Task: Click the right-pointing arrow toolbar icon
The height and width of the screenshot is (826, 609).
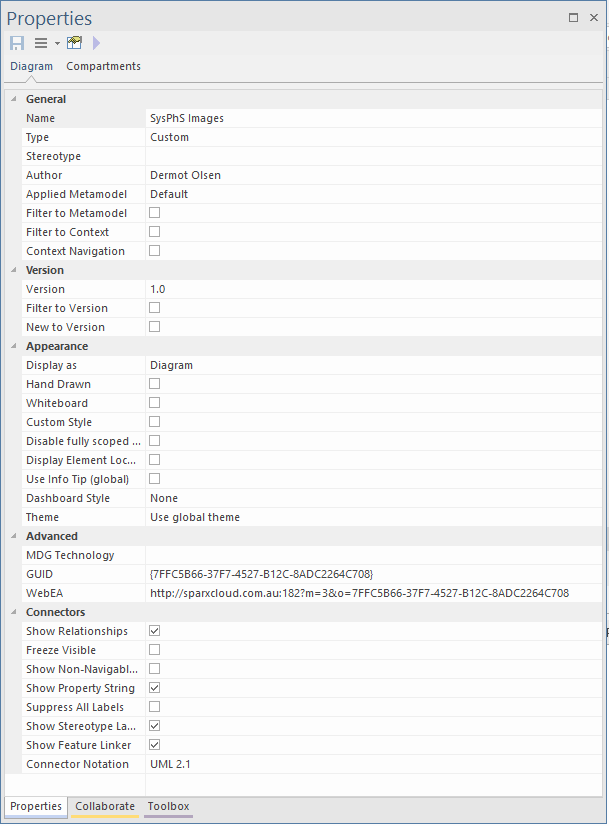Action: point(96,43)
